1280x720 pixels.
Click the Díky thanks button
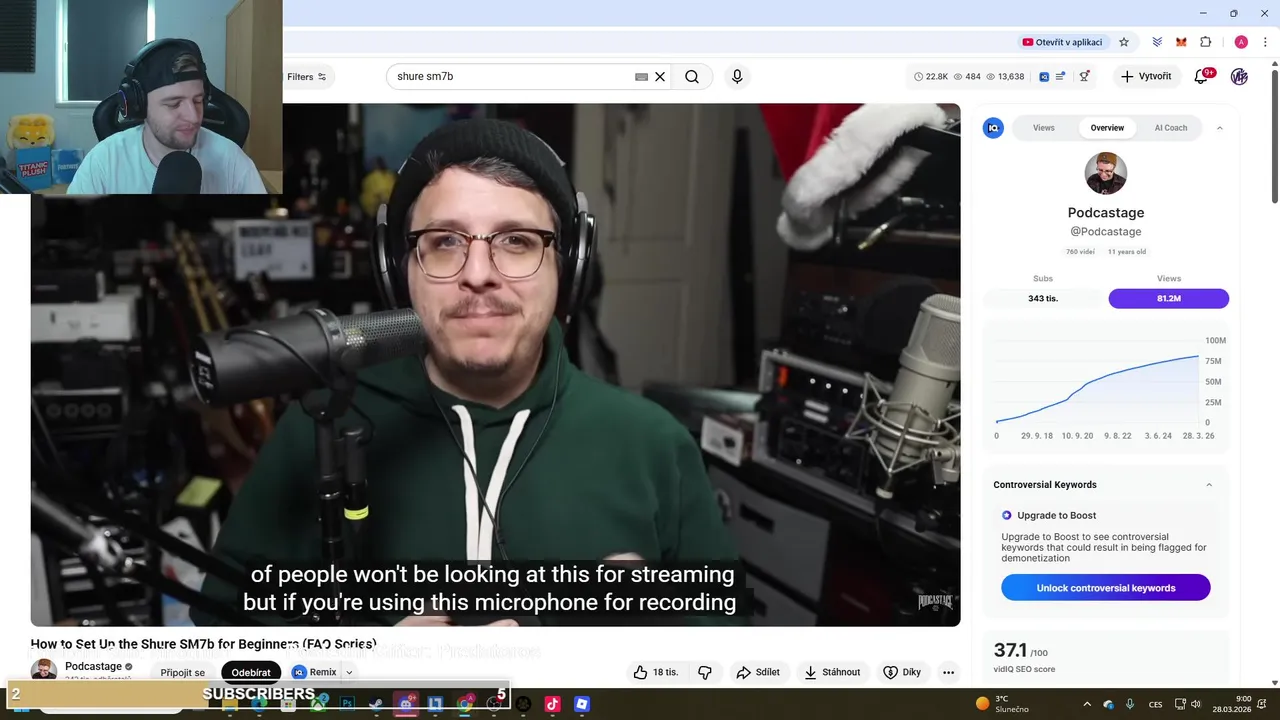(902, 672)
